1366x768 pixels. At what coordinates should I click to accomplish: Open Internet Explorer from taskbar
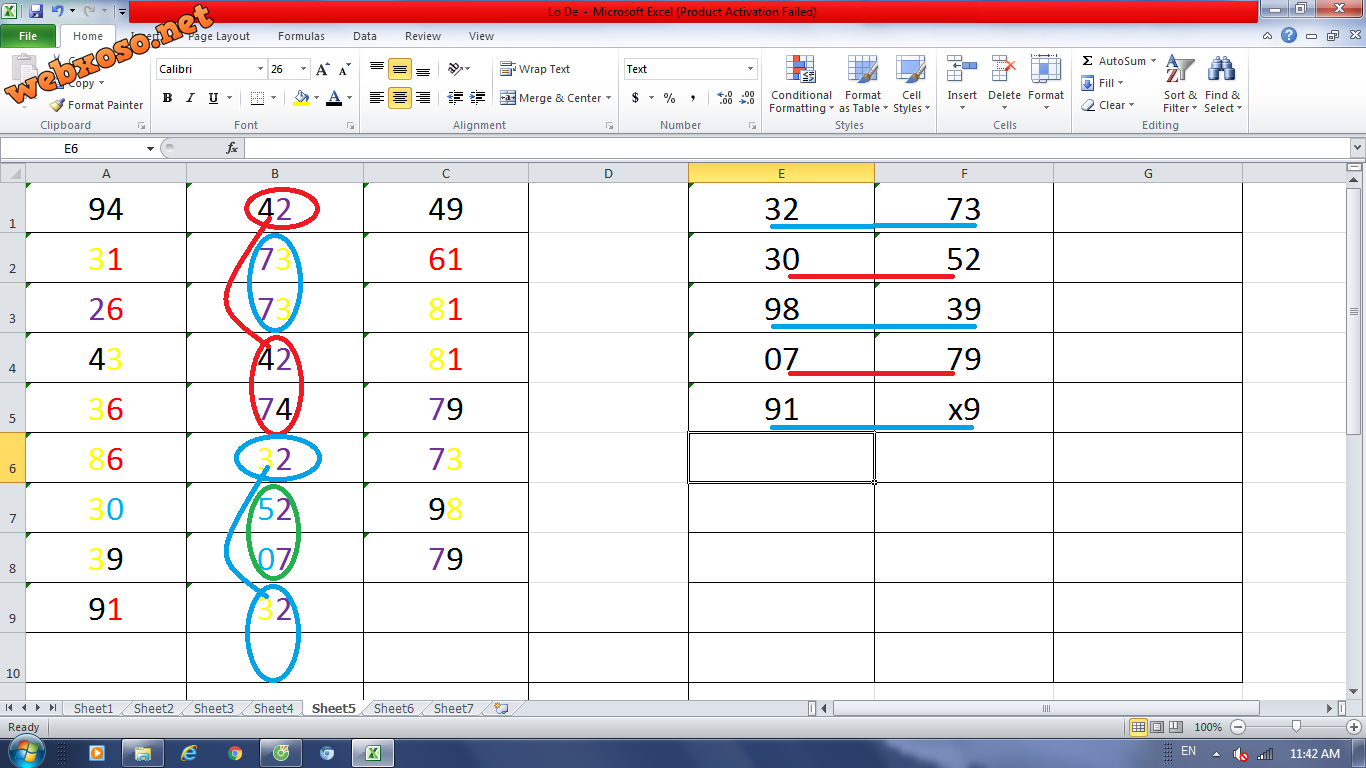(x=189, y=753)
